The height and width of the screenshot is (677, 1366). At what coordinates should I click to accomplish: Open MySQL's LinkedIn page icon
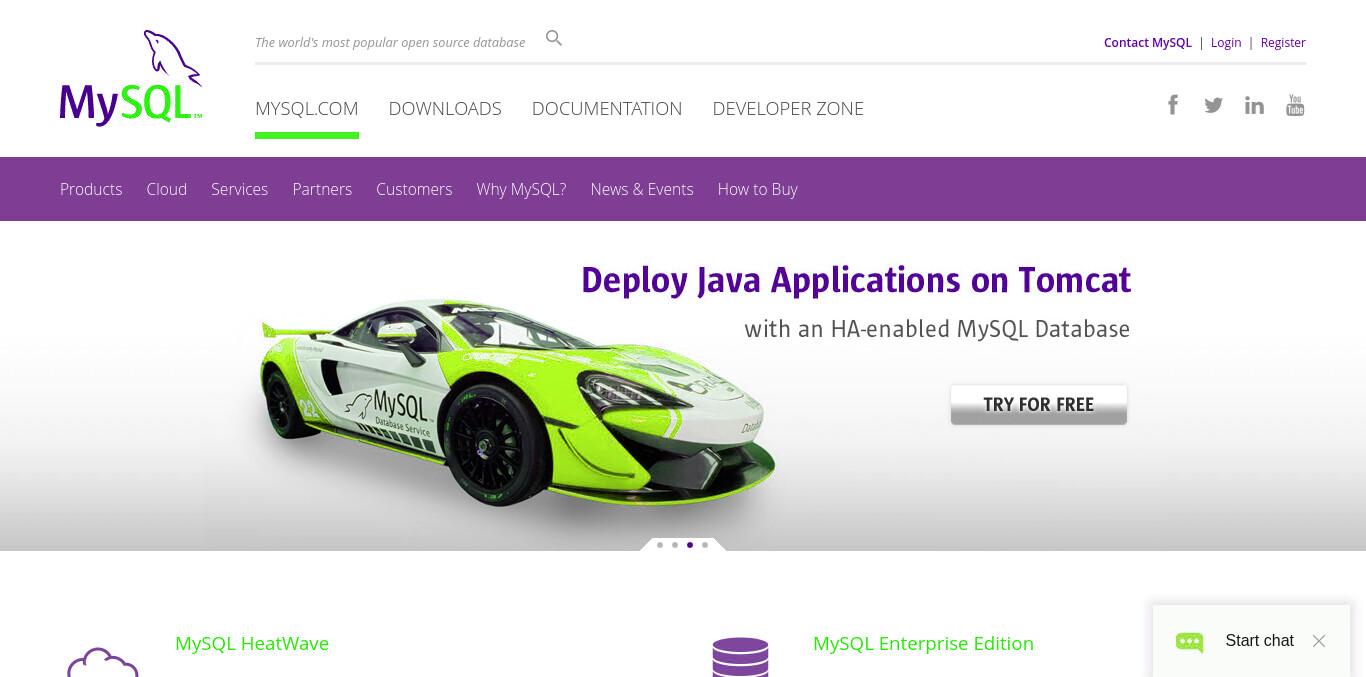(1254, 105)
